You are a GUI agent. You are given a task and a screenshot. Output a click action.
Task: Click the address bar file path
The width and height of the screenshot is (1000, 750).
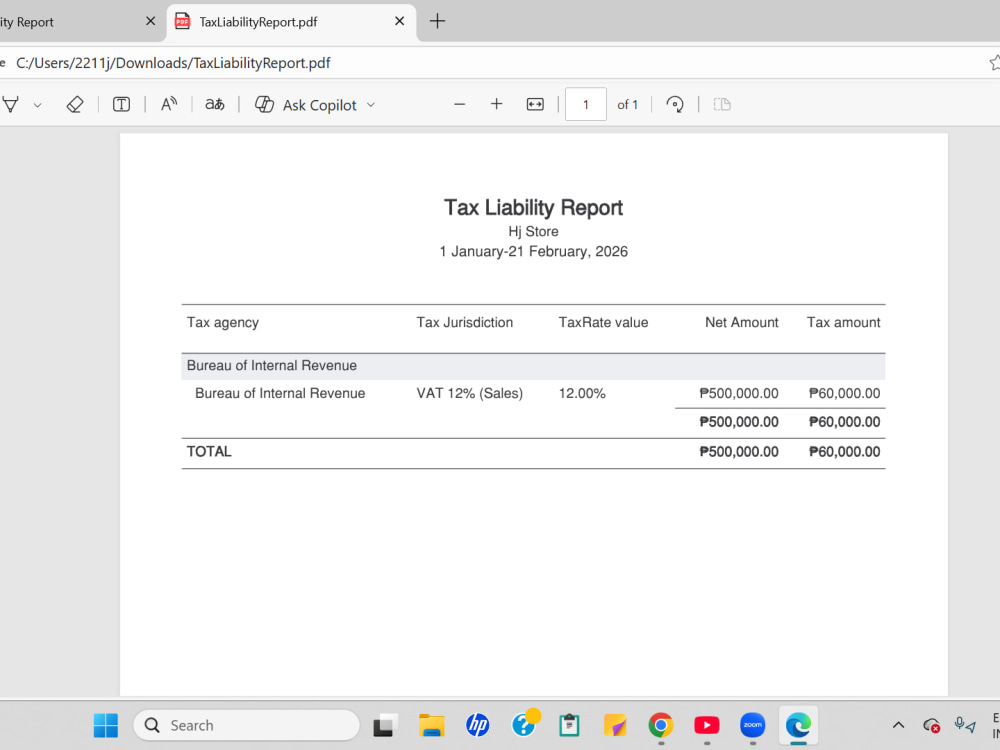pyautogui.click(x=173, y=63)
